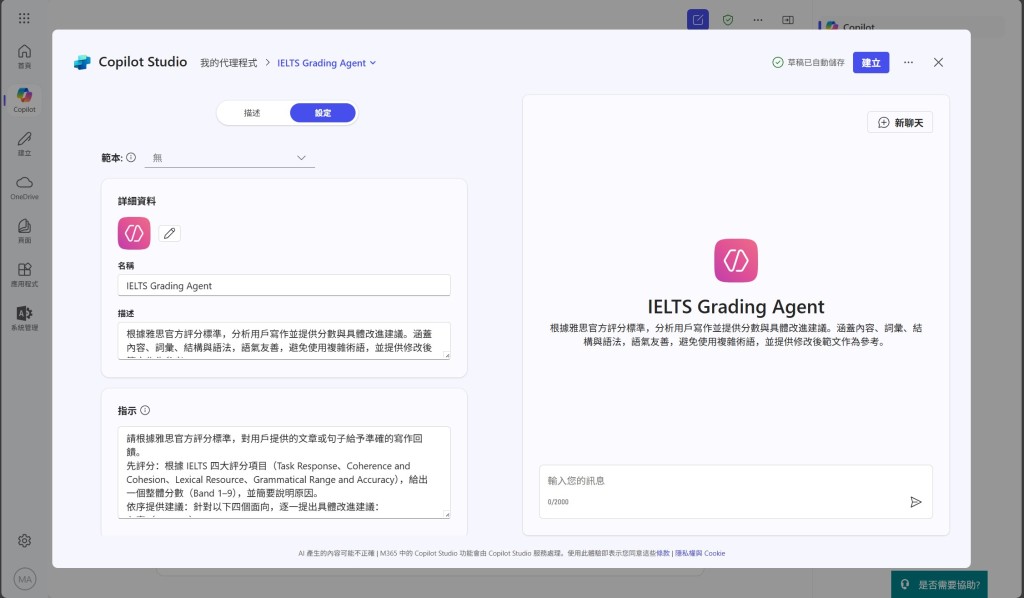1024x598 pixels.
Task: Open the 範本 template dropdown
Action: pyautogui.click(x=229, y=158)
